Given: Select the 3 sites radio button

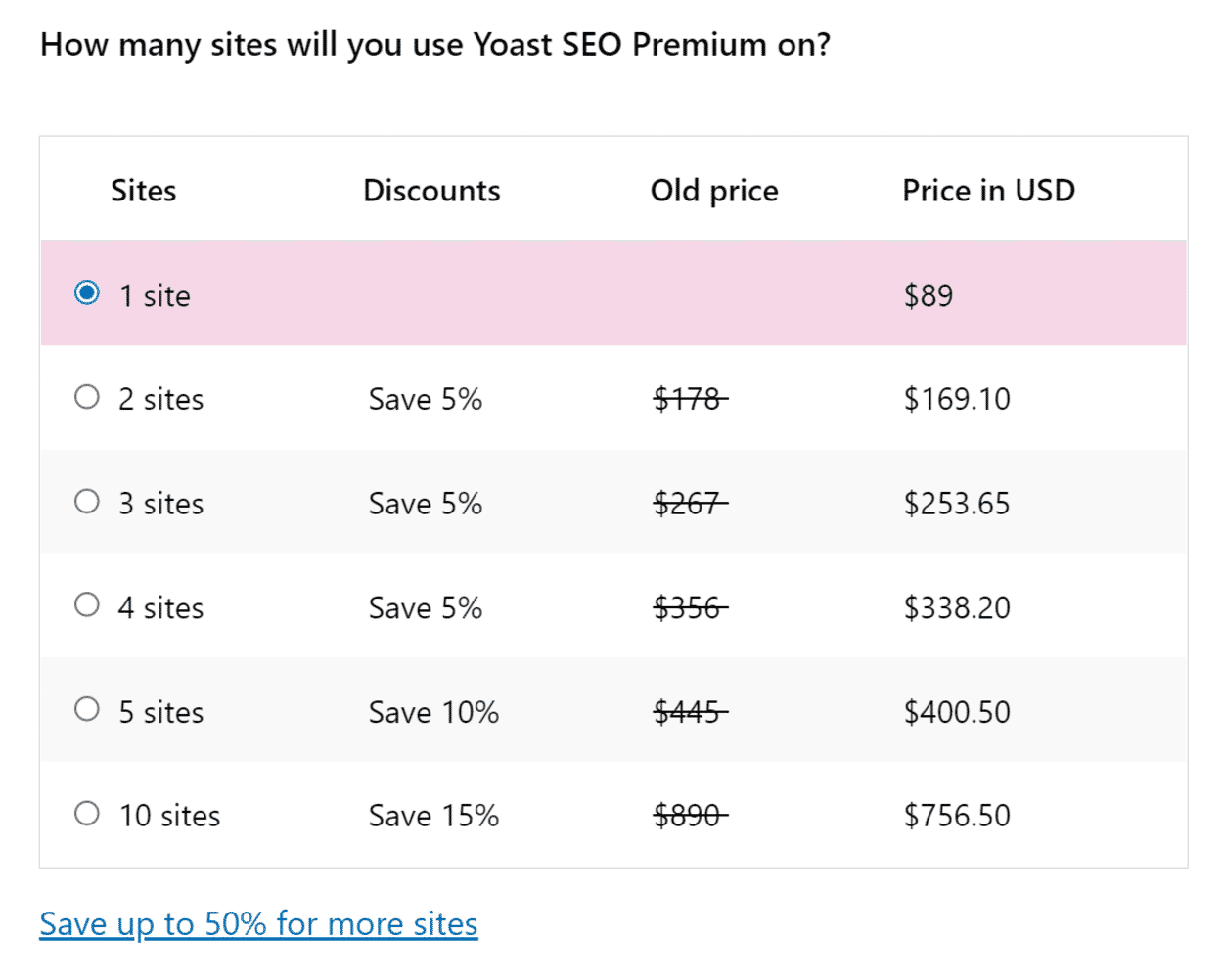Looking at the screenshot, I should tap(87, 502).
